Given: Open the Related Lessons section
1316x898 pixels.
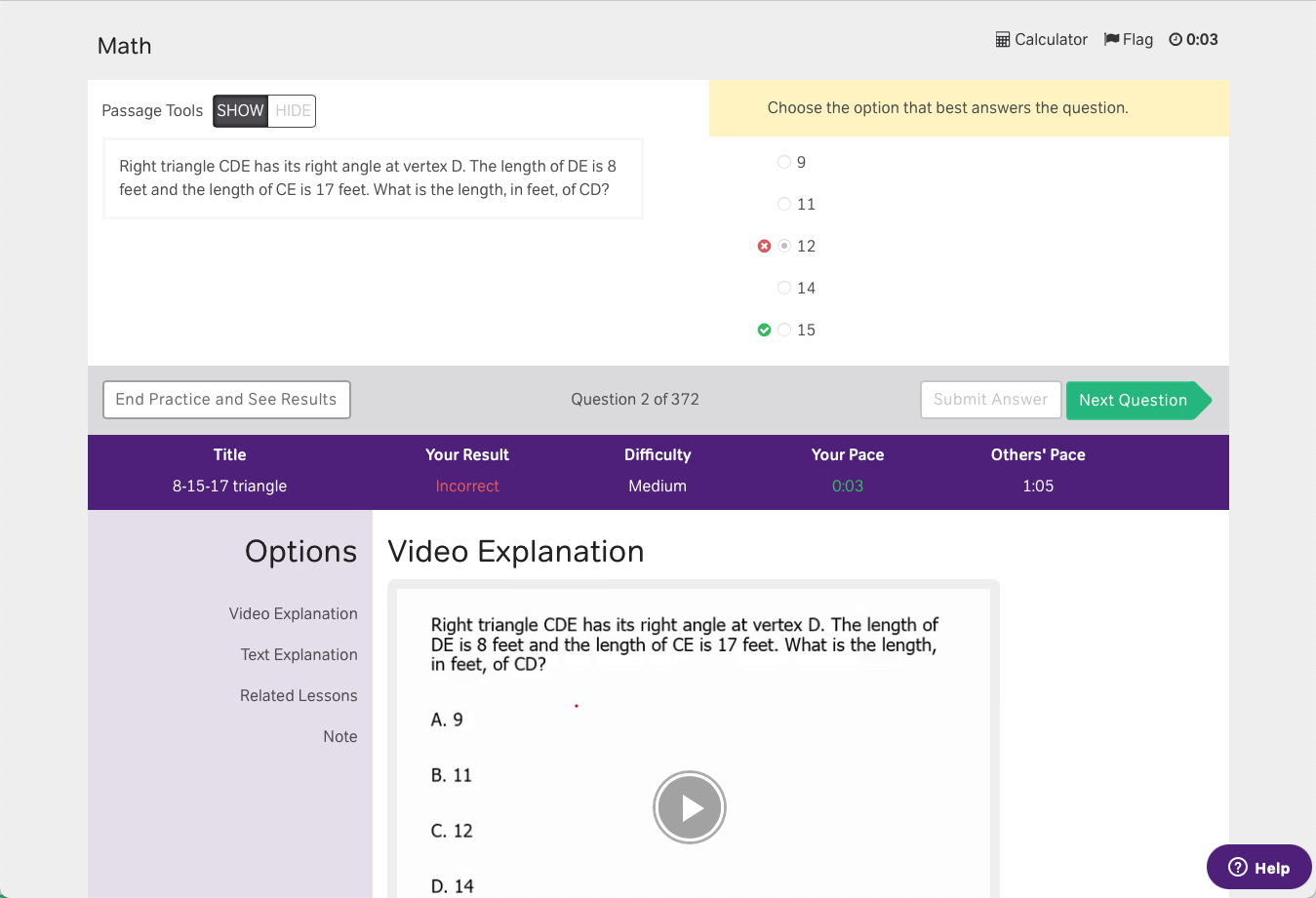Looking at the screenshot, I should pyautogui.click(x=299, y=695).
